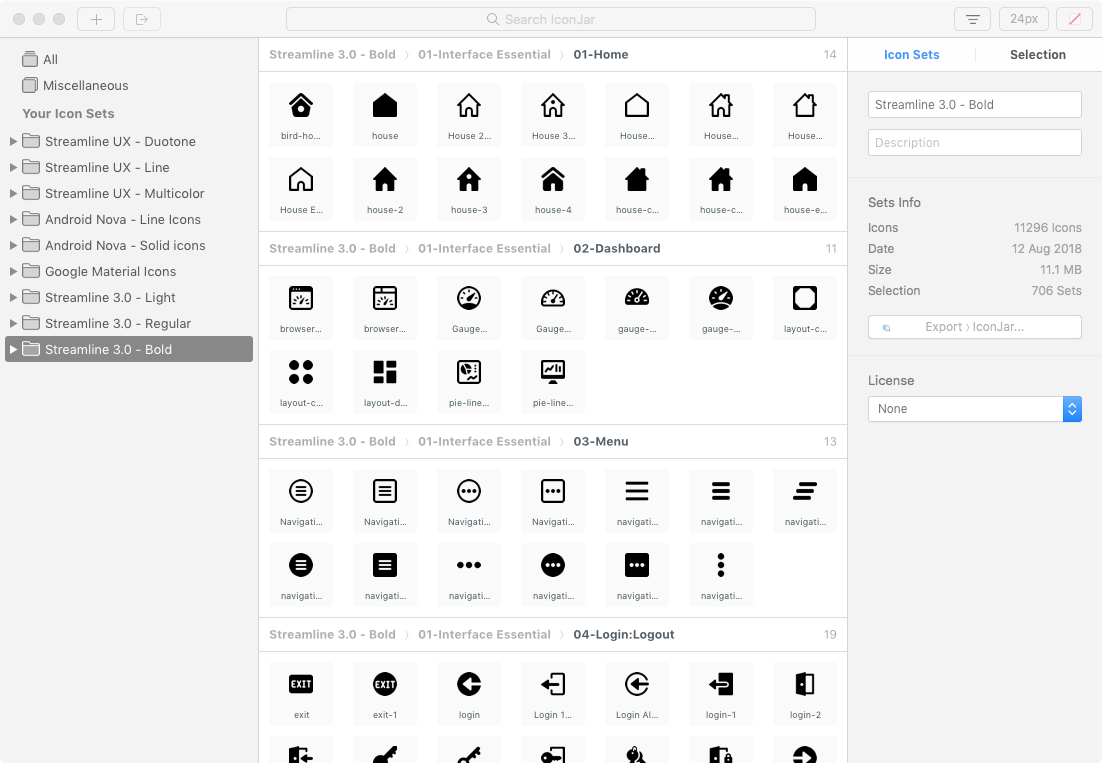Screen dimensions: 1102x763
Task: Click the "706 Sets" selection value
Action: 1056,291
